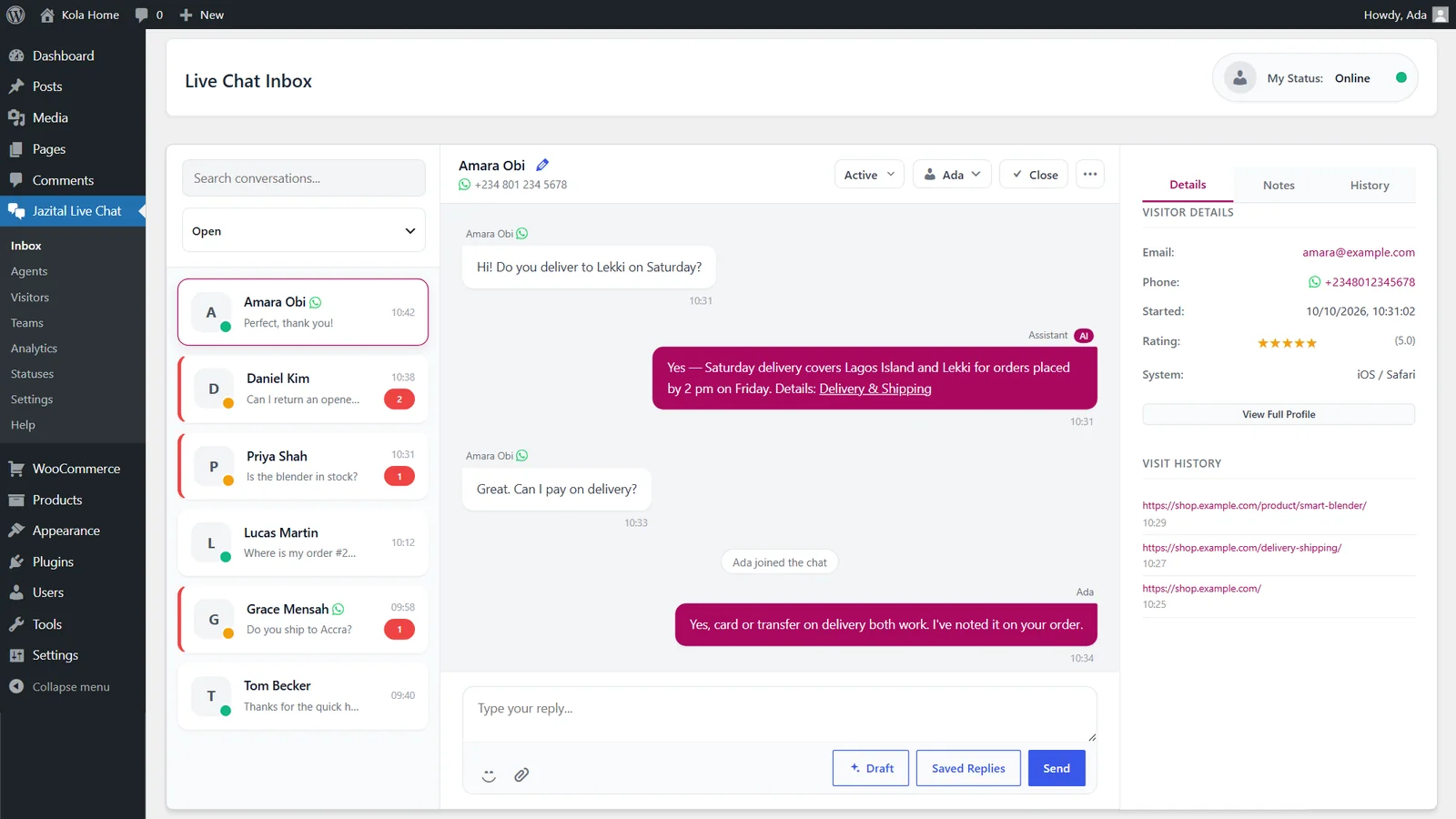This screenshot has height=819, width=1456.
Task: Click the amara@example.com email link
Action: [x=1359, y=253]
